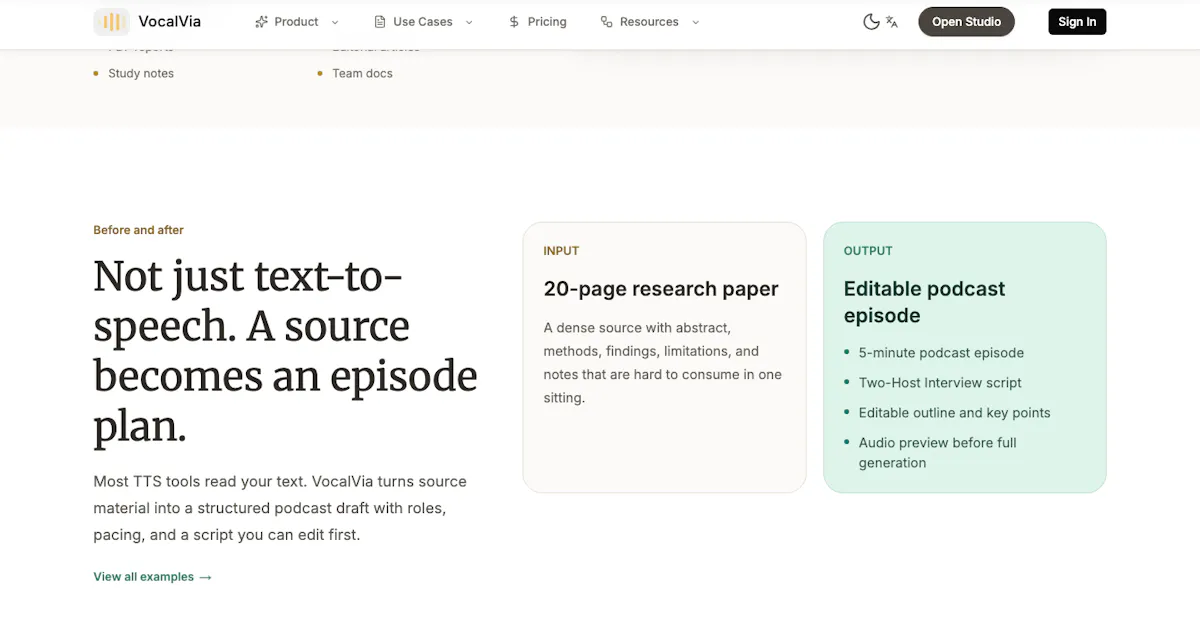This screenshot has height=630, width=1200.
Task: Open the Product menu
Action: (297, 22)
